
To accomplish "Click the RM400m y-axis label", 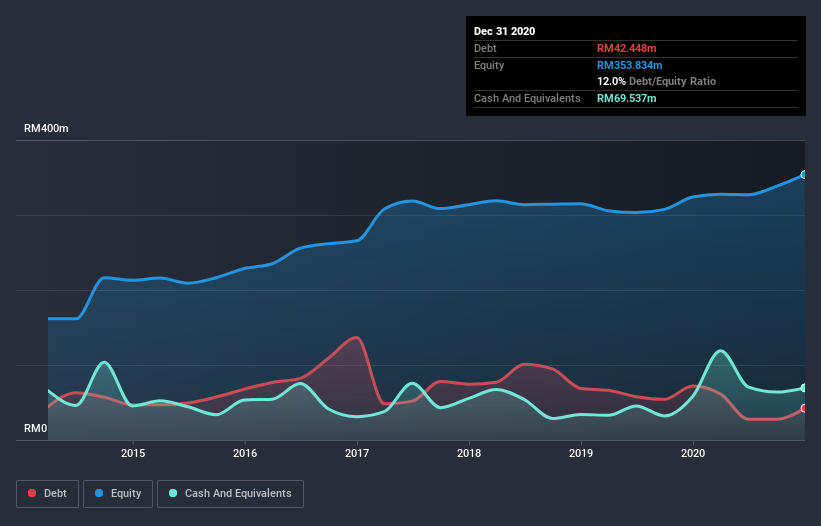I will pyautogui.click(x=46, y=128).
